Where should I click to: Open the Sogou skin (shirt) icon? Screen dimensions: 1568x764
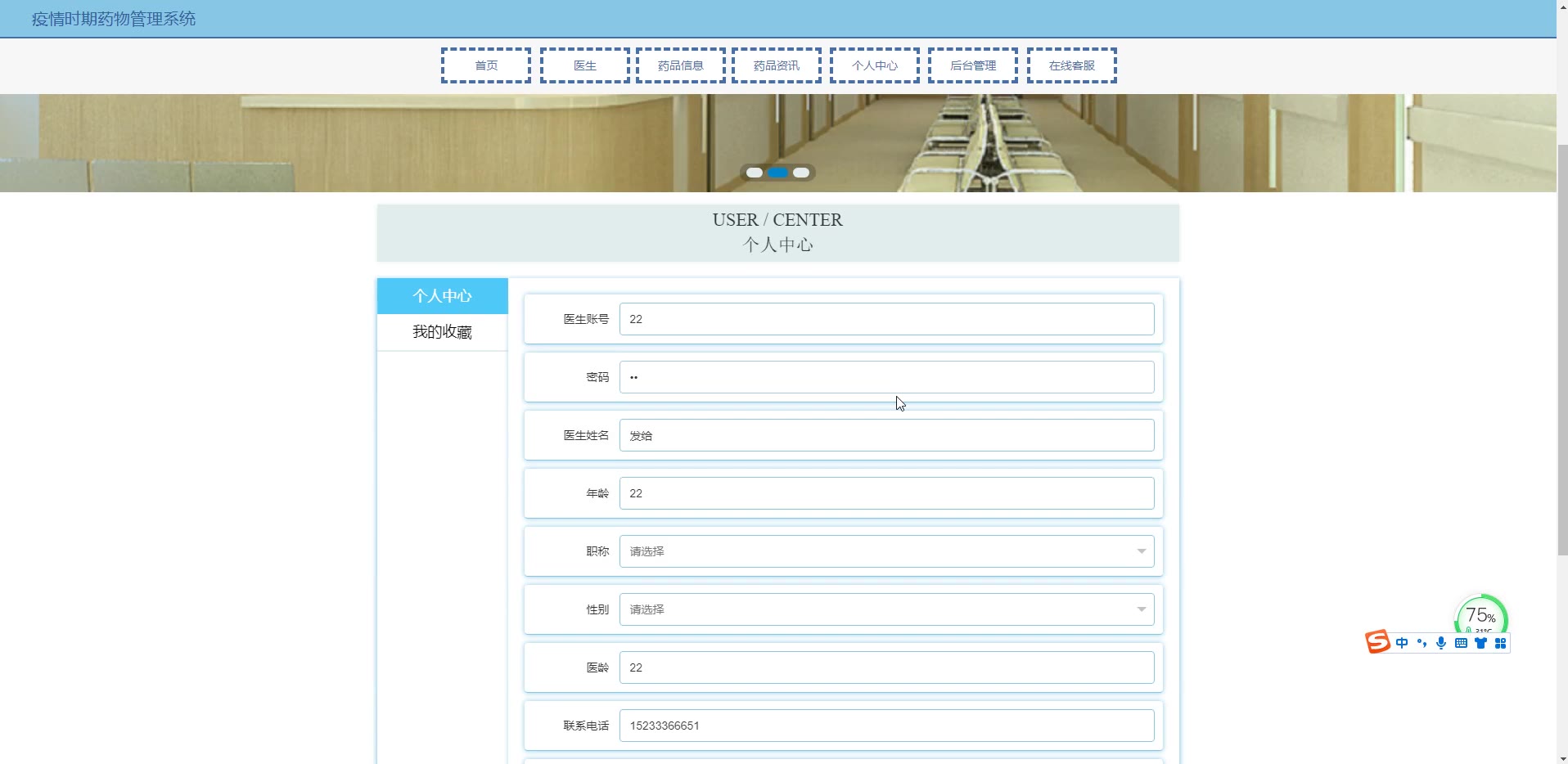click(x=1480, y=643)
